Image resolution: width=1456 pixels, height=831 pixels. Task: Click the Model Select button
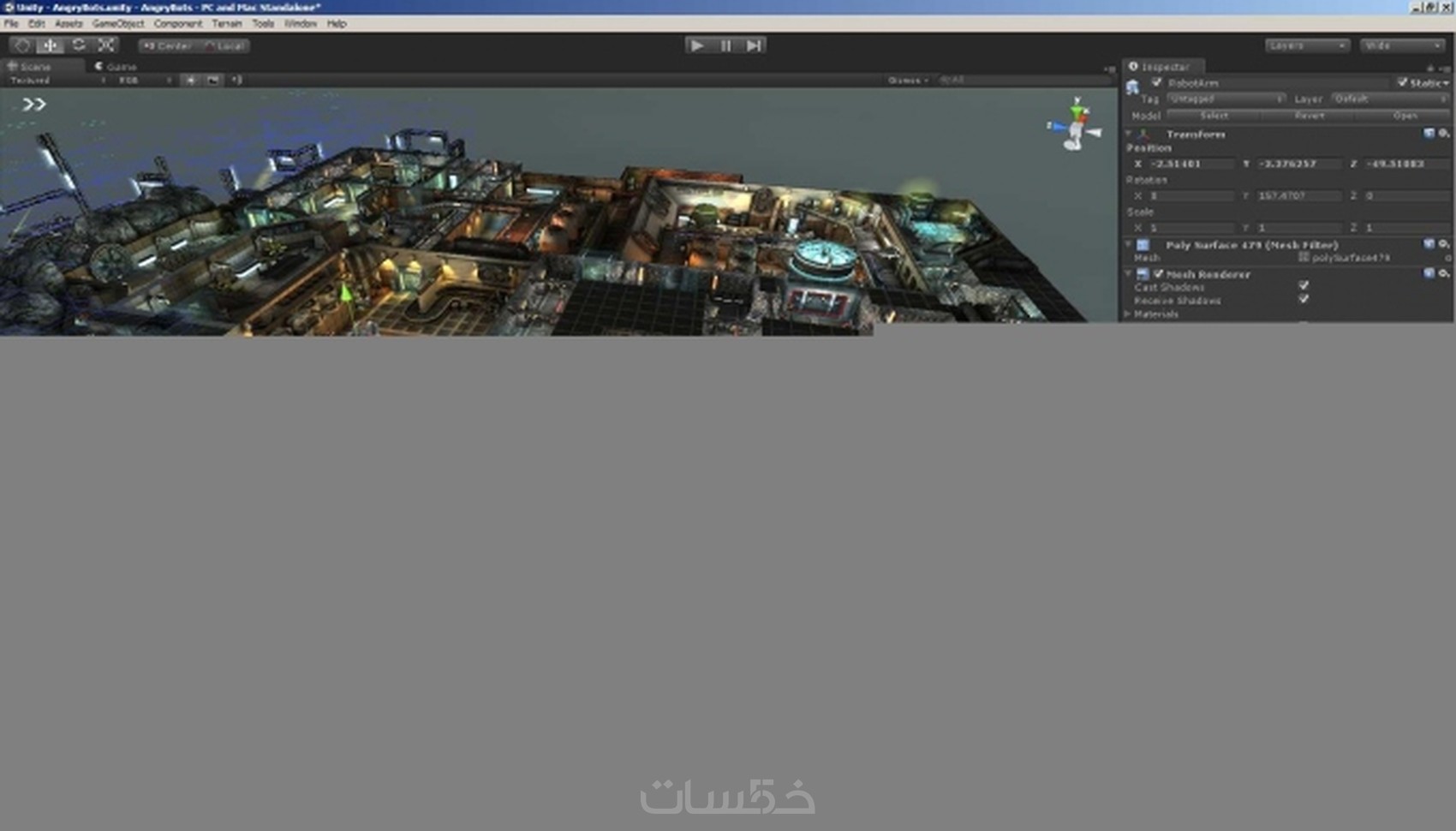click(x=1214, y=115)
